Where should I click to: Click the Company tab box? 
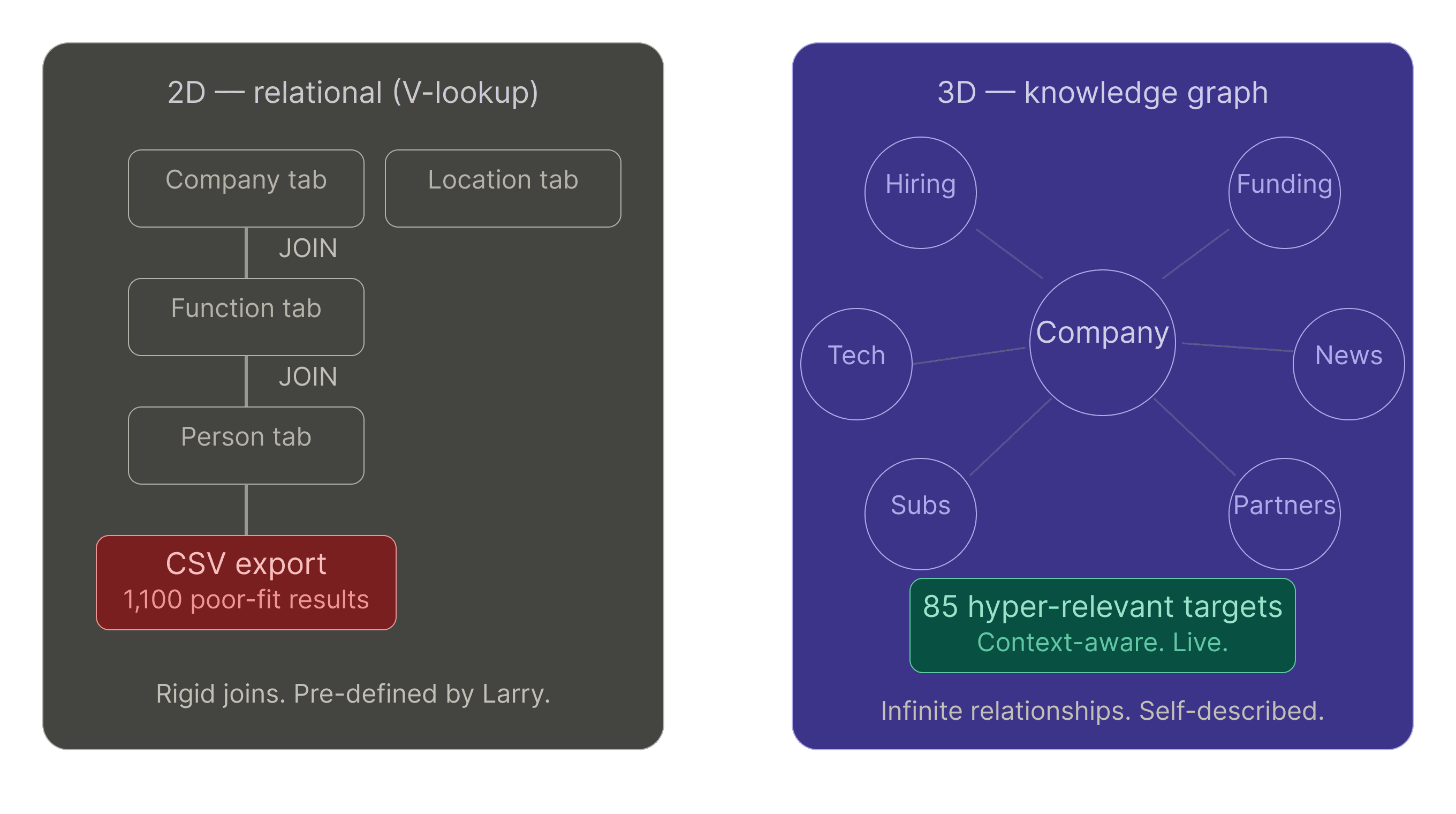tap(246, 189)
